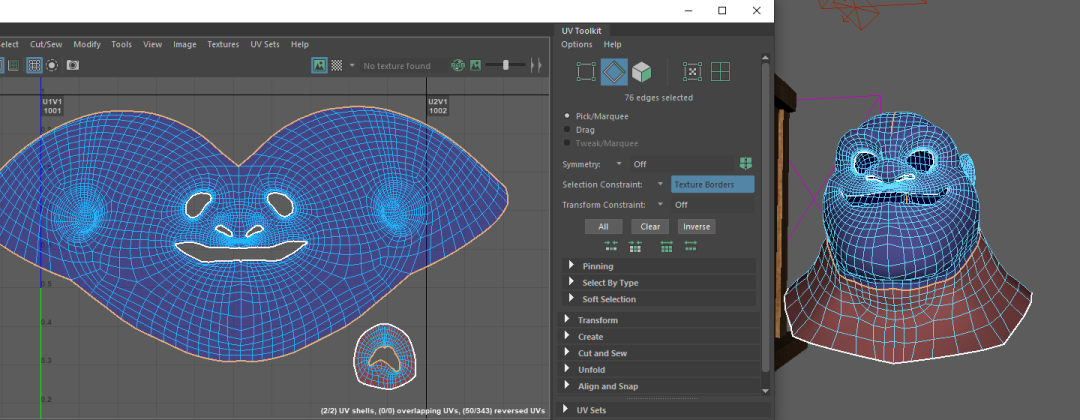The width and height of the screenshot is (1080, 420).
Task: Click the symmetry plane icon beside Symmetry
Action: click(x=744, y=163)
